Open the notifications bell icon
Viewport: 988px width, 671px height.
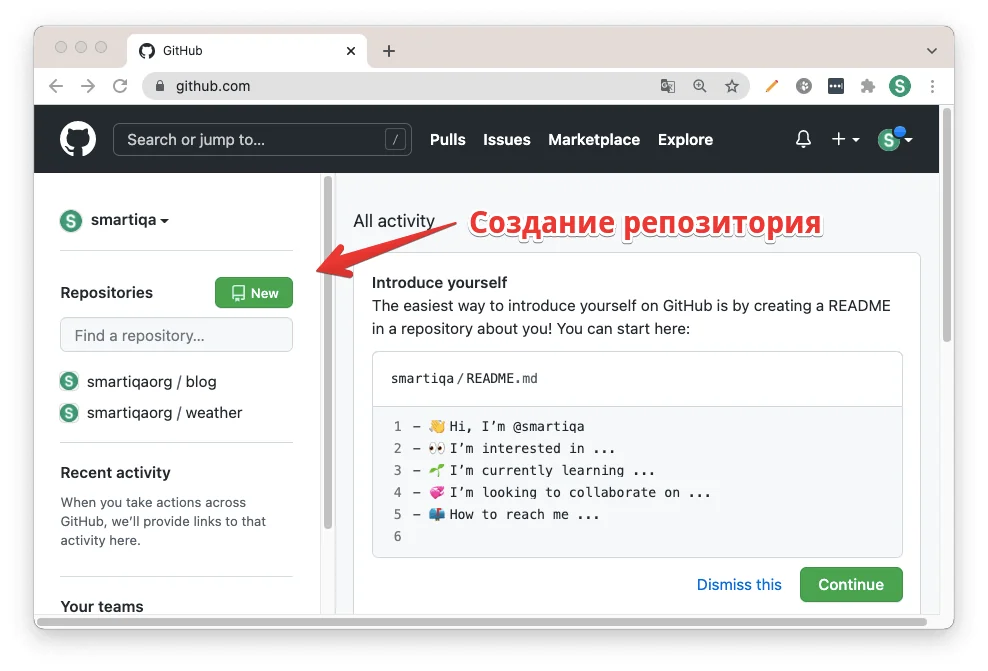pos(803,139)
